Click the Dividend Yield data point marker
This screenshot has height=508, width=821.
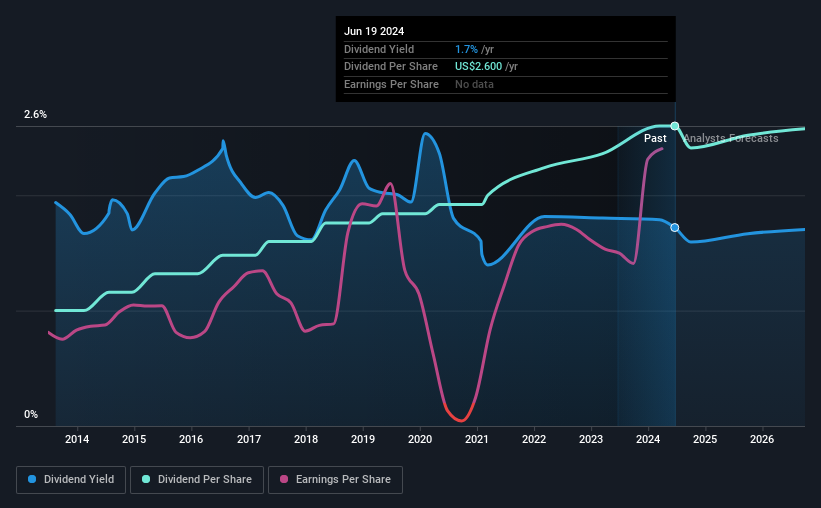(675, 227)
